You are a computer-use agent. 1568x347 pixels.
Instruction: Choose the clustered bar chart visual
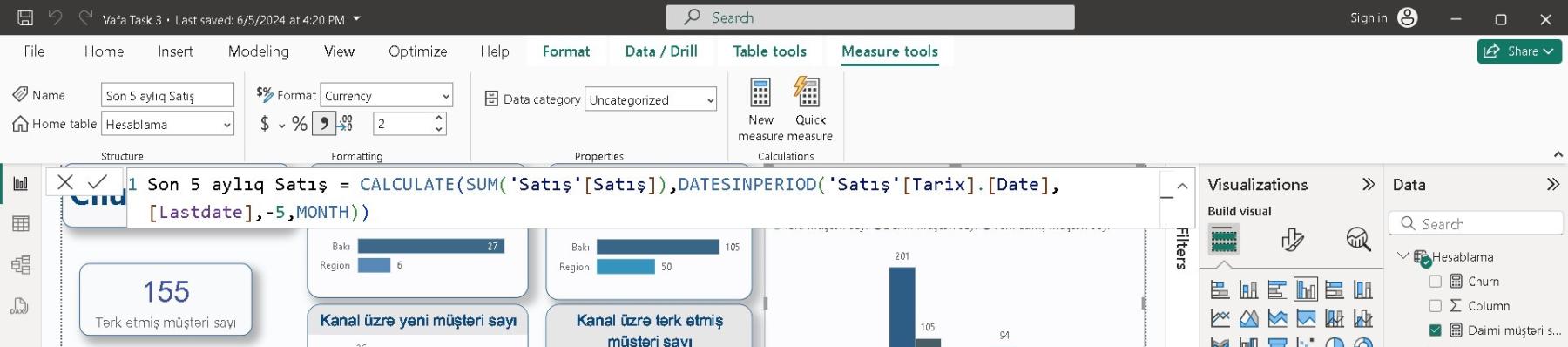point(1277,289)
